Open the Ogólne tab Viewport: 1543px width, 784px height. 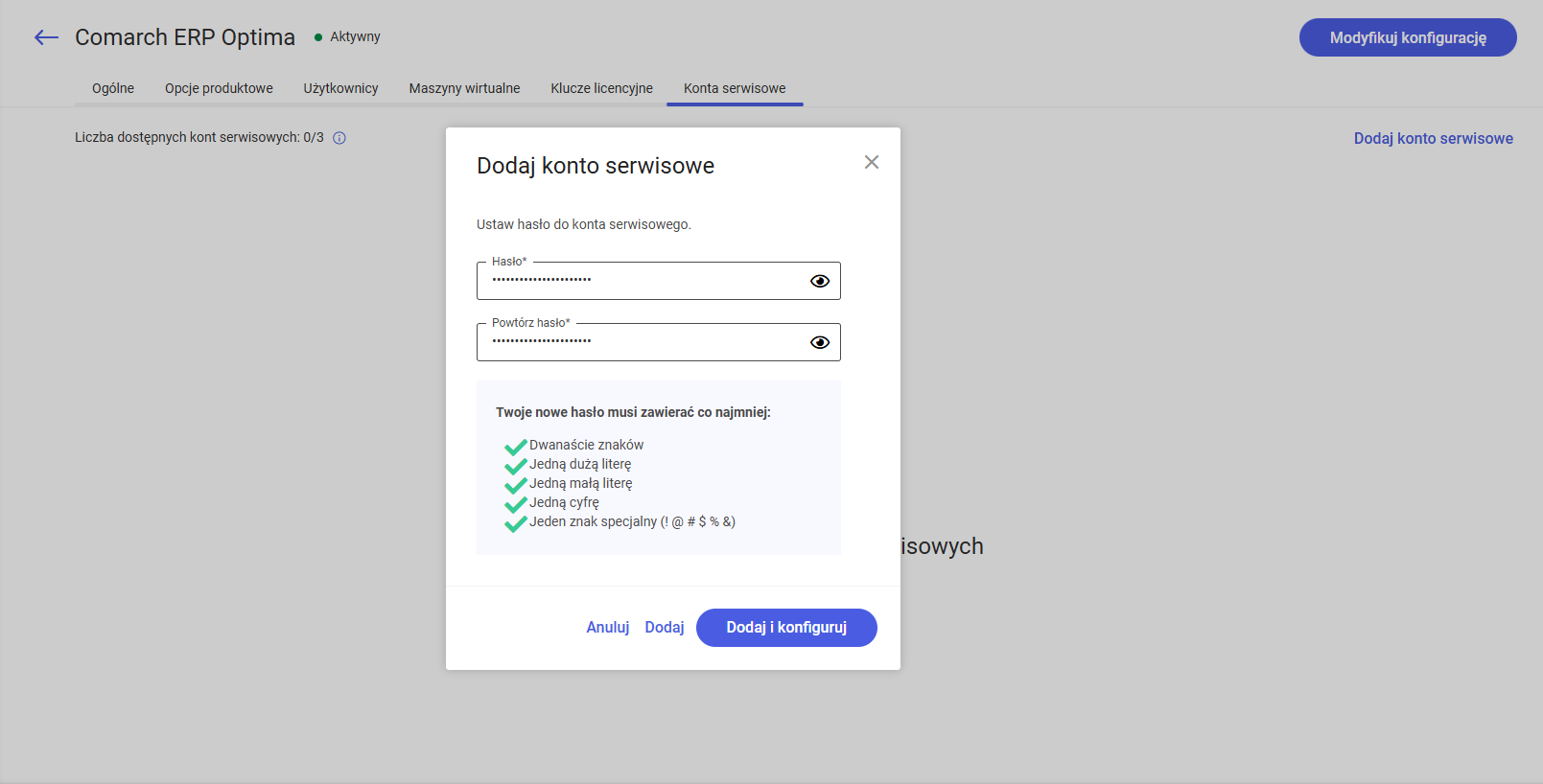pos(113,88)
